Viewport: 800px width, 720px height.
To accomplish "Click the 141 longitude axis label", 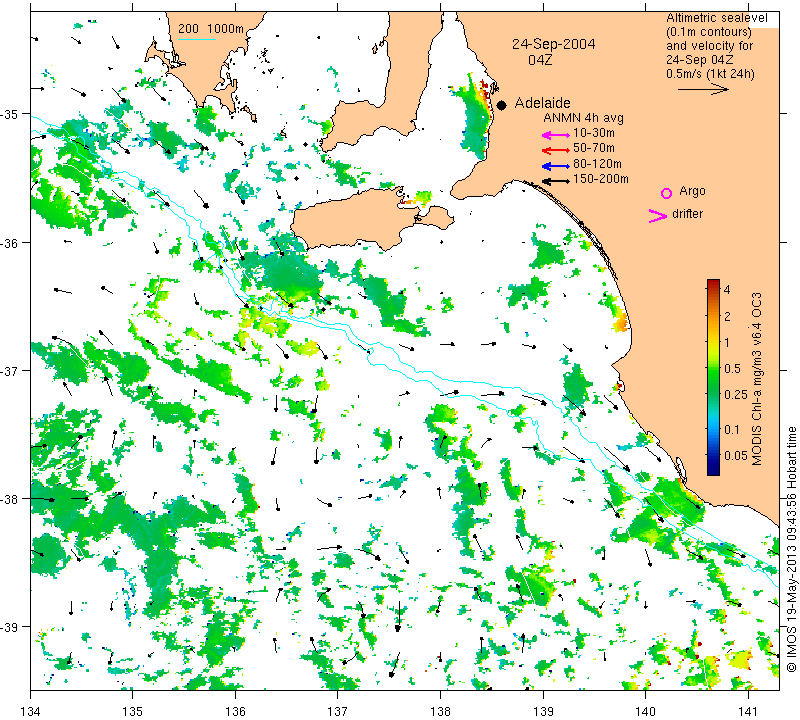I will coord(748,711).
